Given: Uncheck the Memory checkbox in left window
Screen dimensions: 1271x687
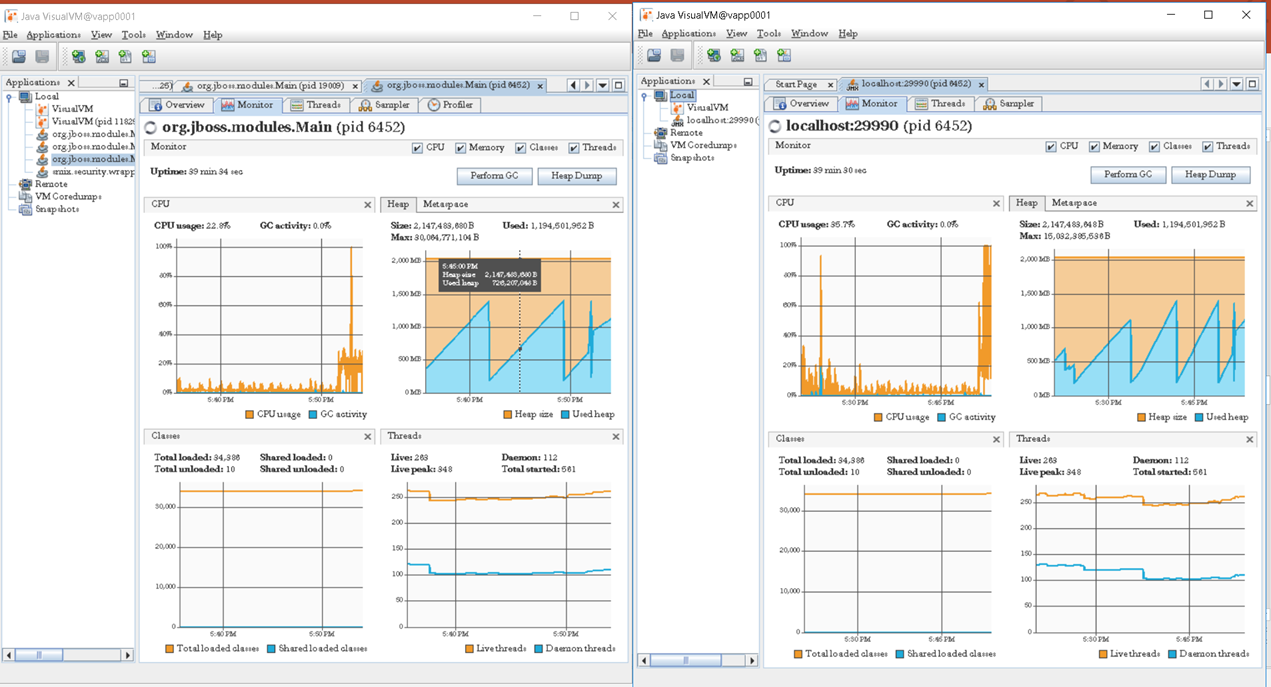Looking at the screenshot, I should click(460, 148).
